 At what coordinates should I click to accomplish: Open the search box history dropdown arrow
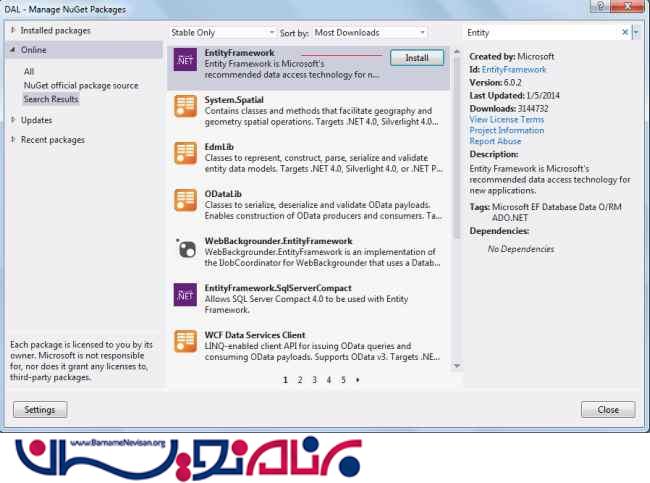point(636,32)
